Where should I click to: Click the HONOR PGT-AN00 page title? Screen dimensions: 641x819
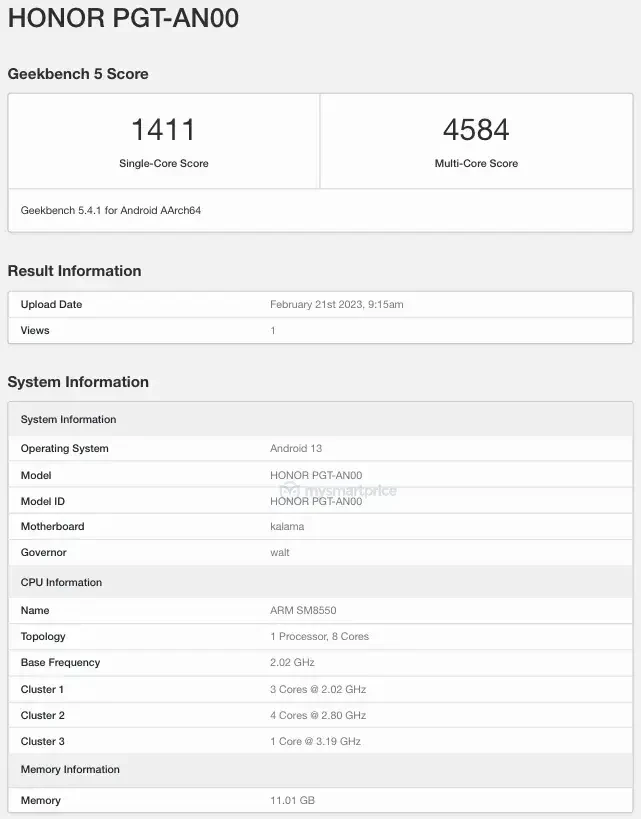coord(123,19)
